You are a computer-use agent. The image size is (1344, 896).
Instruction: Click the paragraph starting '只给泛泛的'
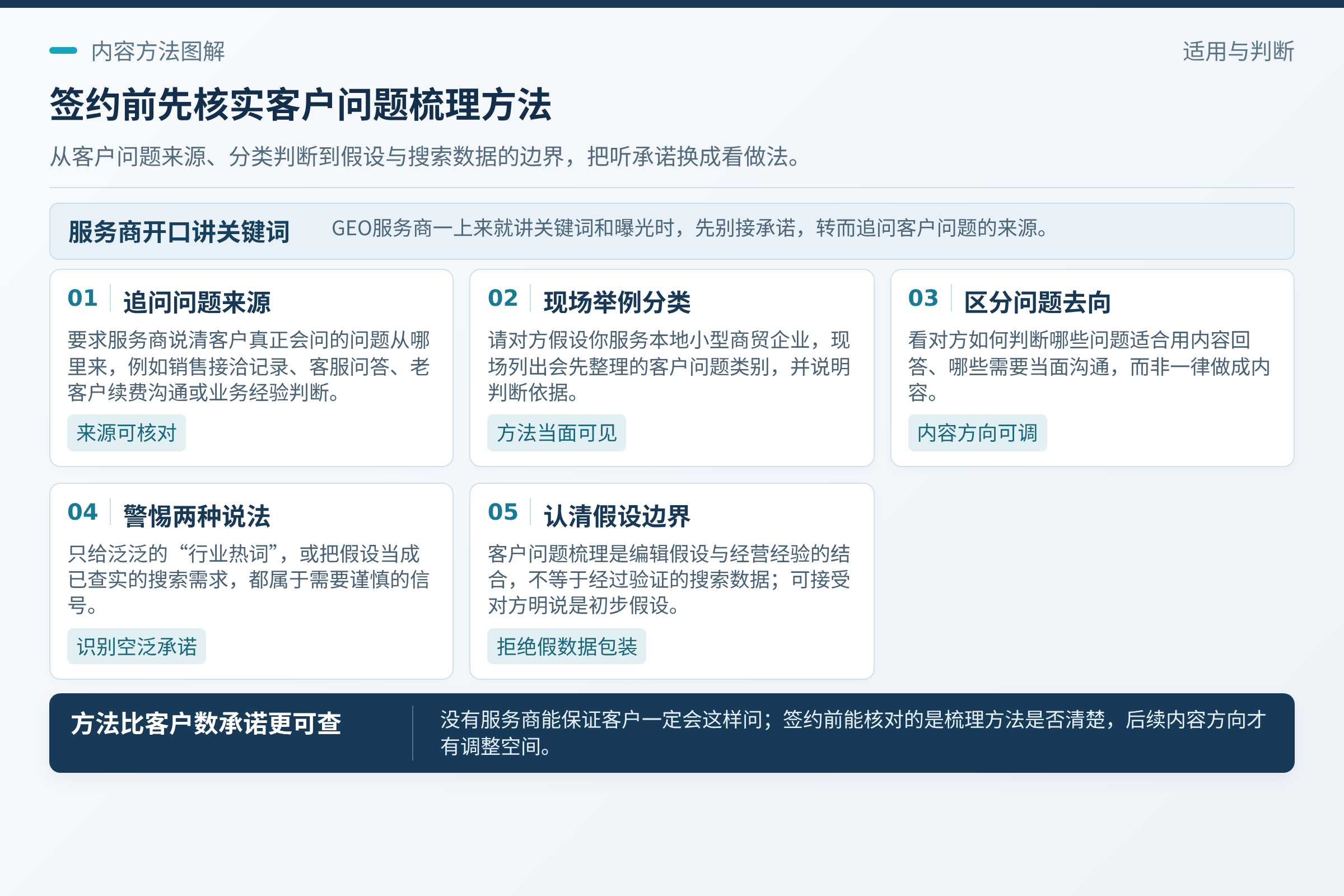pyautogui.click(x=249, y=580)
